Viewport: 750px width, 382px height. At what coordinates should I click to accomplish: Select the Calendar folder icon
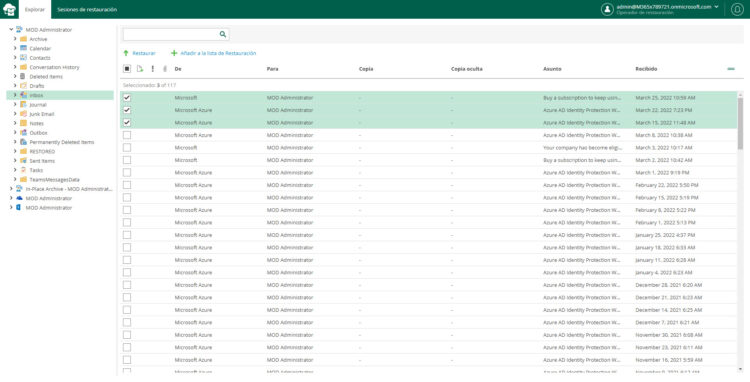tap(23, 48)
